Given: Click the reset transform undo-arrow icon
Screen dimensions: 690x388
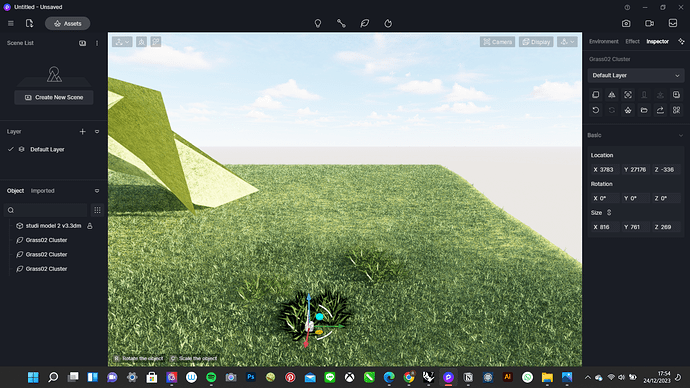Looking at the screenshot, I should (596, 110).
